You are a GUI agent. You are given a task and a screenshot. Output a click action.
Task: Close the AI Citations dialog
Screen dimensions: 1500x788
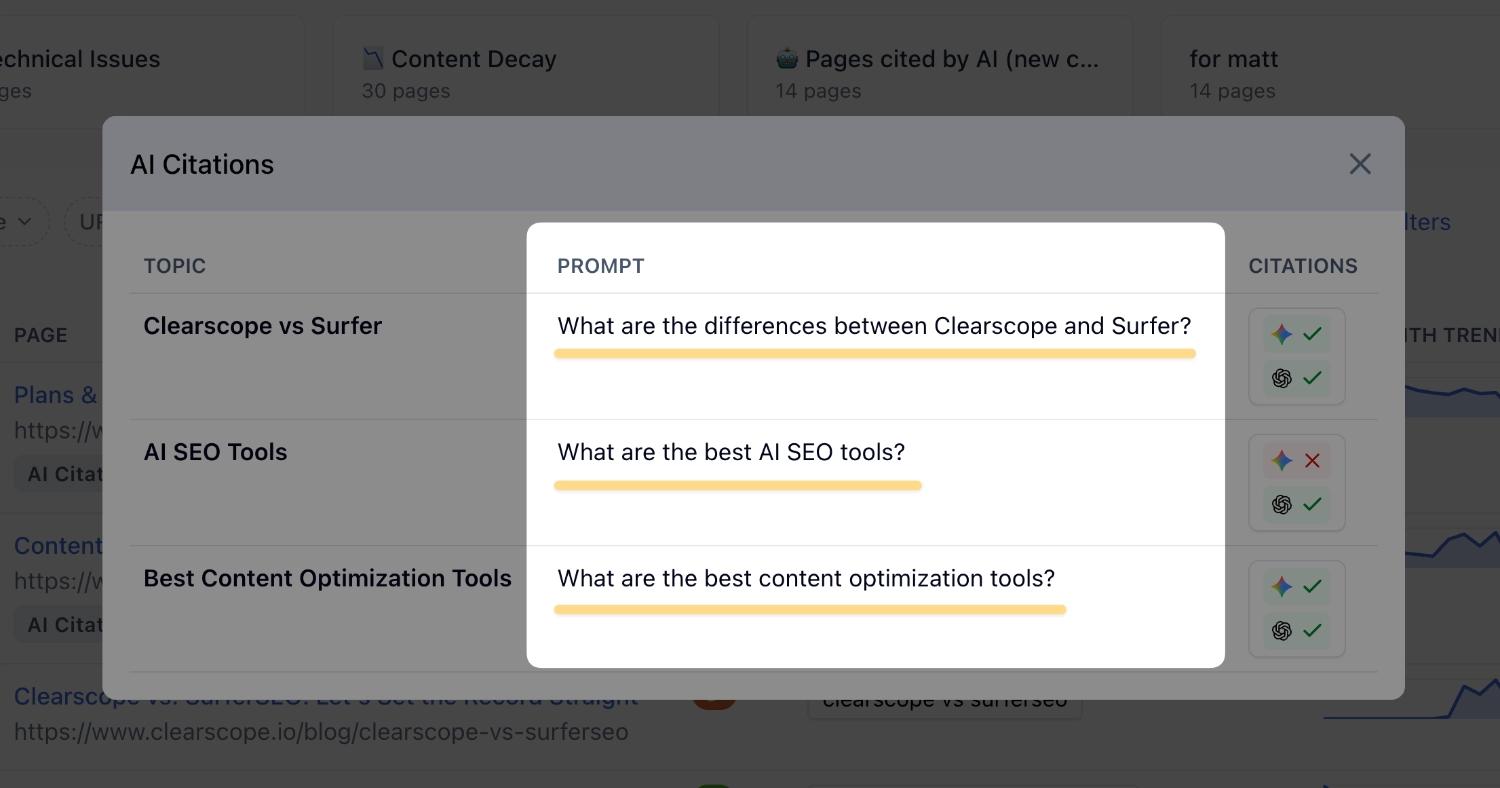(x=1359, y=164)
